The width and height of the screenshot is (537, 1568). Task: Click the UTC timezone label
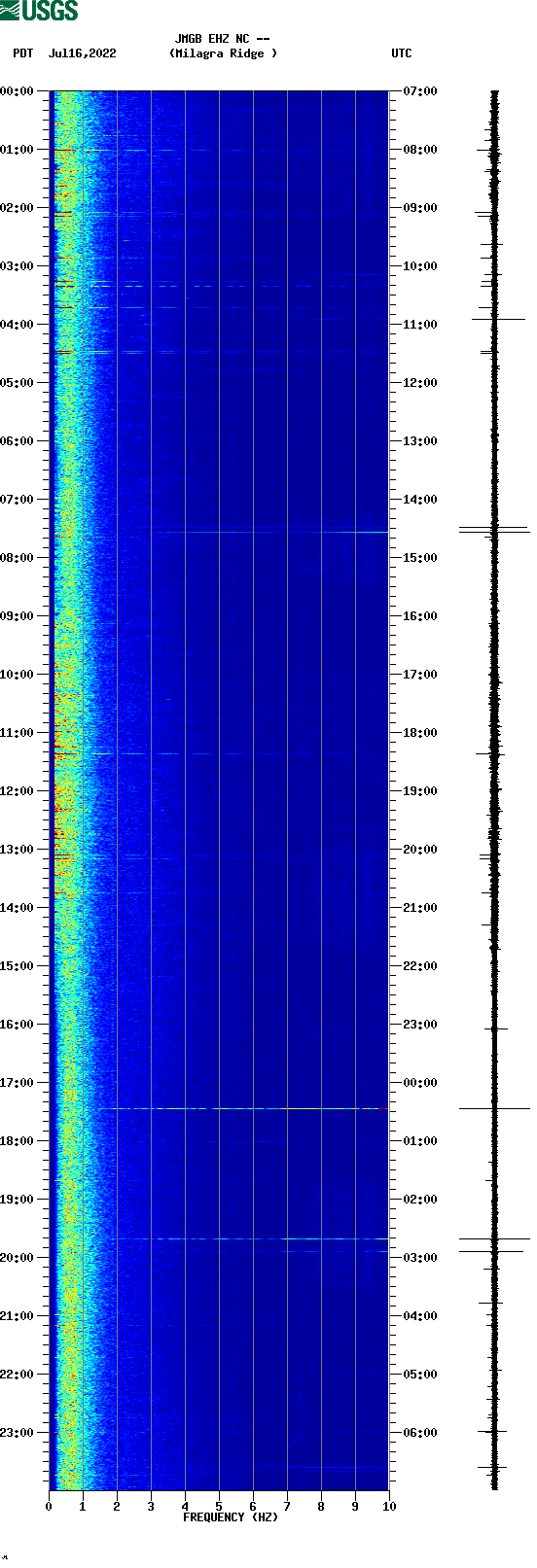402,53
